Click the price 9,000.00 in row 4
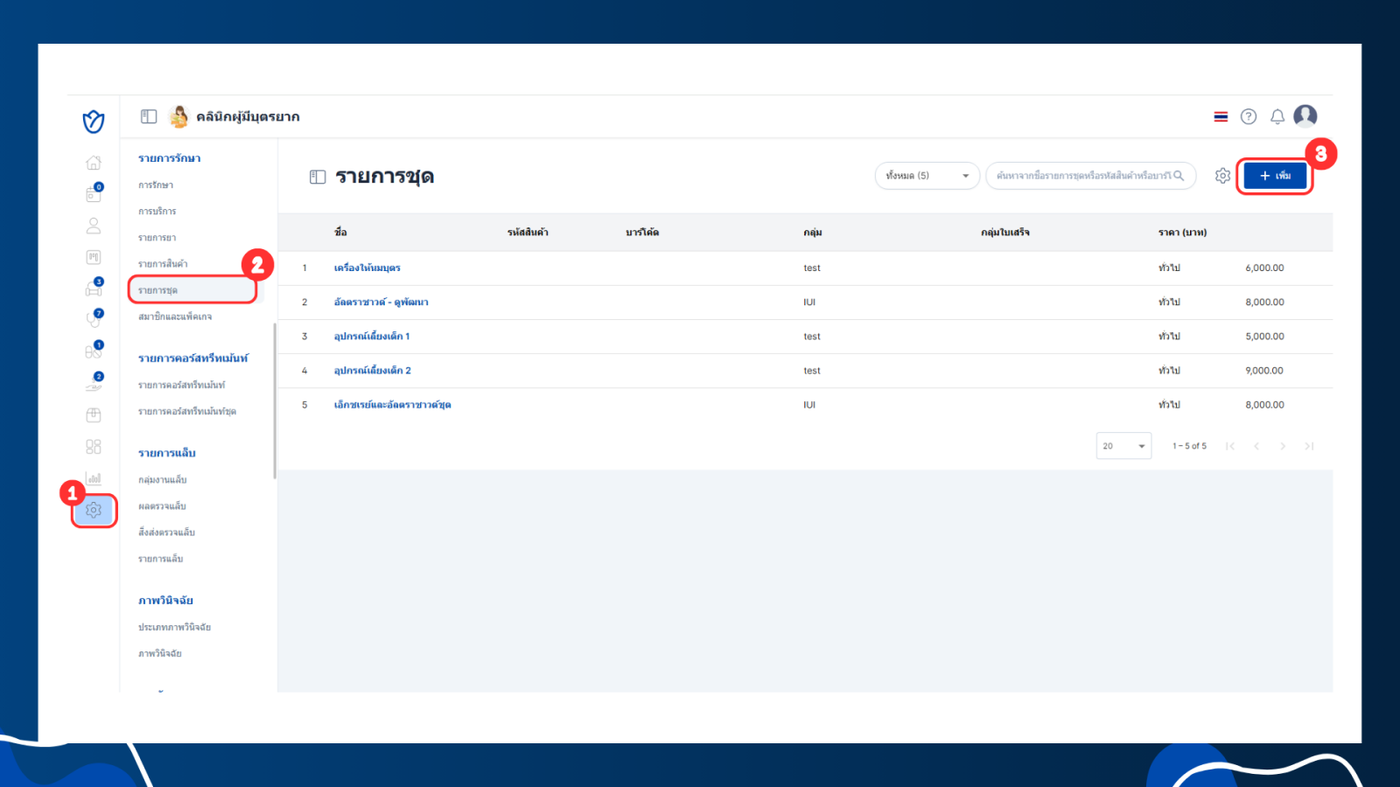Image resolution: width=1400 pixels, height=787 pixels. pos(1265,371)
